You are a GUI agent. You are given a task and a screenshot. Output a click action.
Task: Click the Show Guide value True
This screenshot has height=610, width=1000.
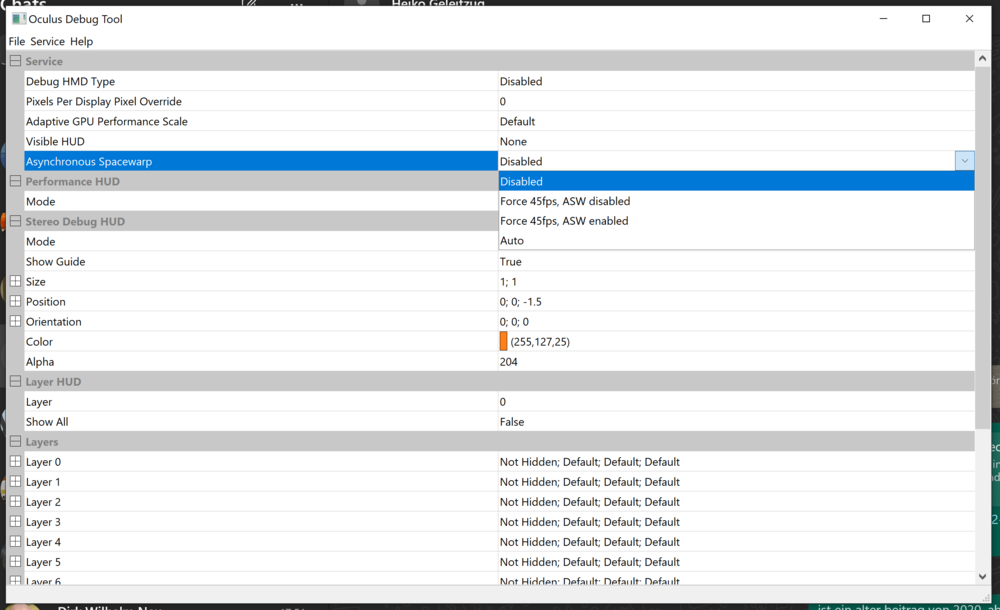(x=511, y=262)
